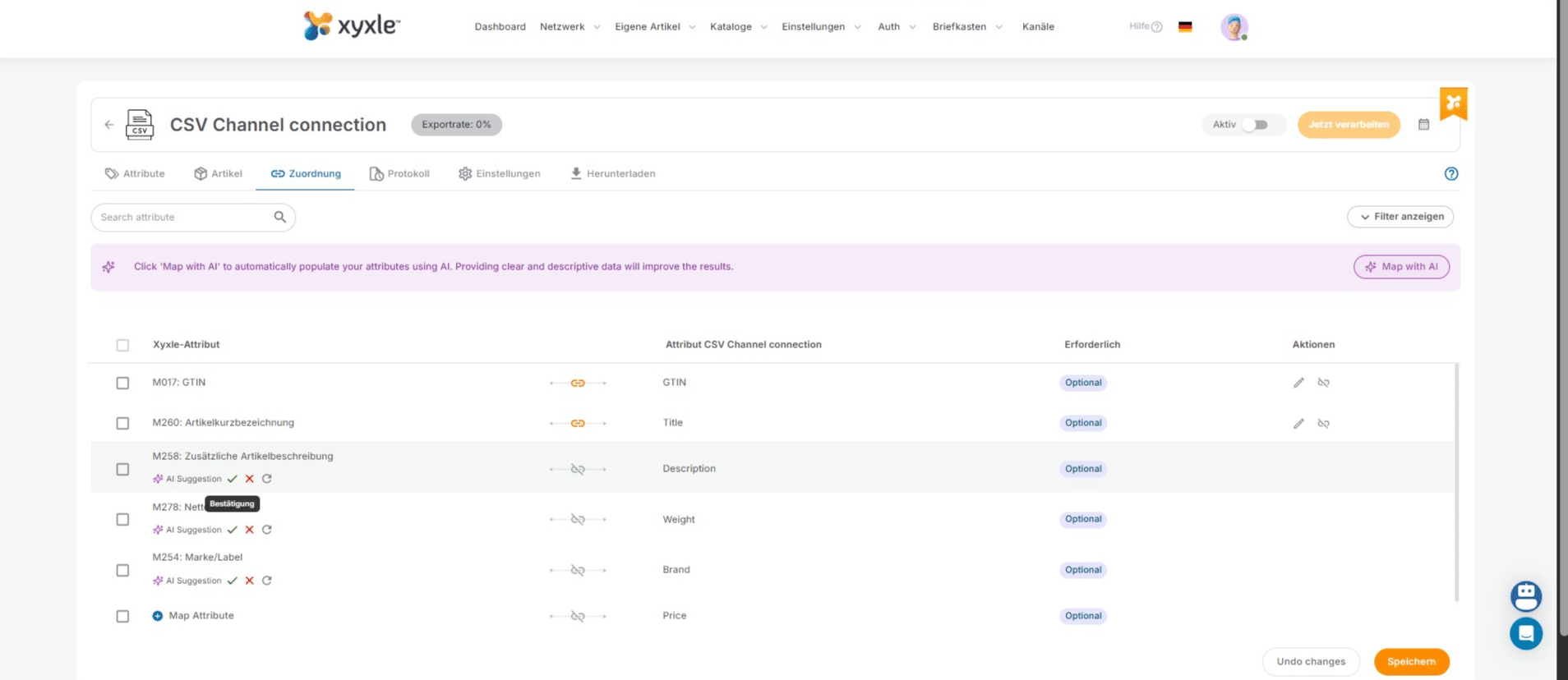Screen dimensions: 1568x680
Task: Click the Map with AI button
Action: tap(1401, 267)
